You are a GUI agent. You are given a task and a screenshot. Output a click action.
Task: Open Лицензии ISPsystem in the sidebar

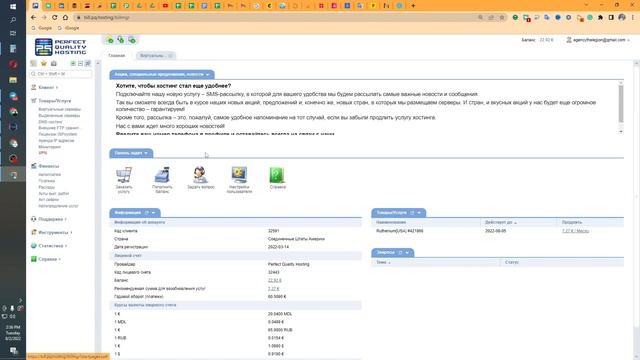pos(58,134)
